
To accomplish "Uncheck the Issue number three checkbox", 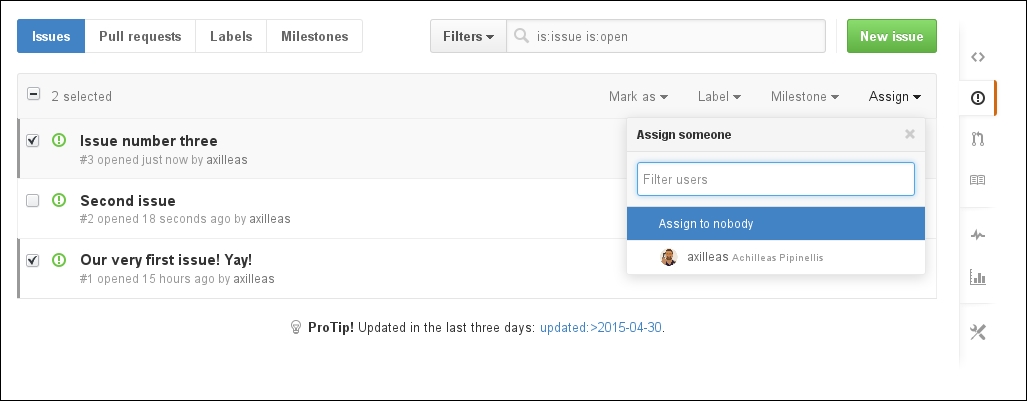I will point(33,140).
